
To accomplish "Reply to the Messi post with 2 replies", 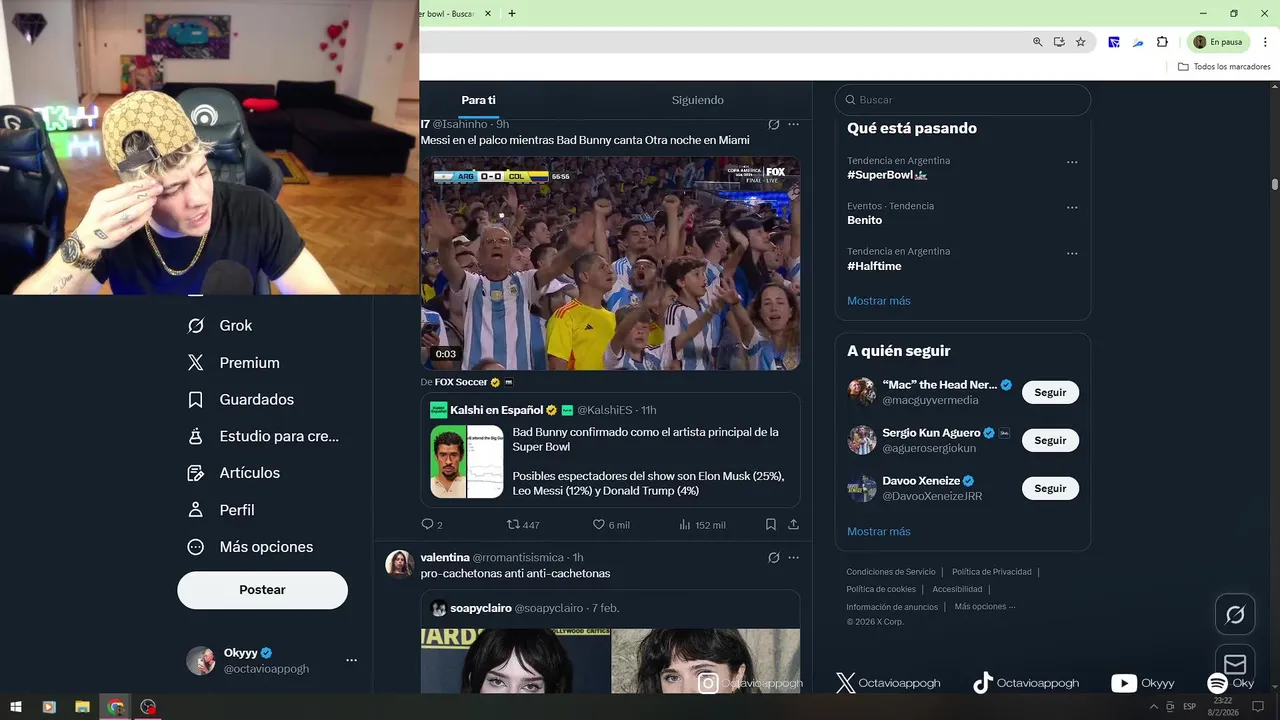I will (432, 524).
